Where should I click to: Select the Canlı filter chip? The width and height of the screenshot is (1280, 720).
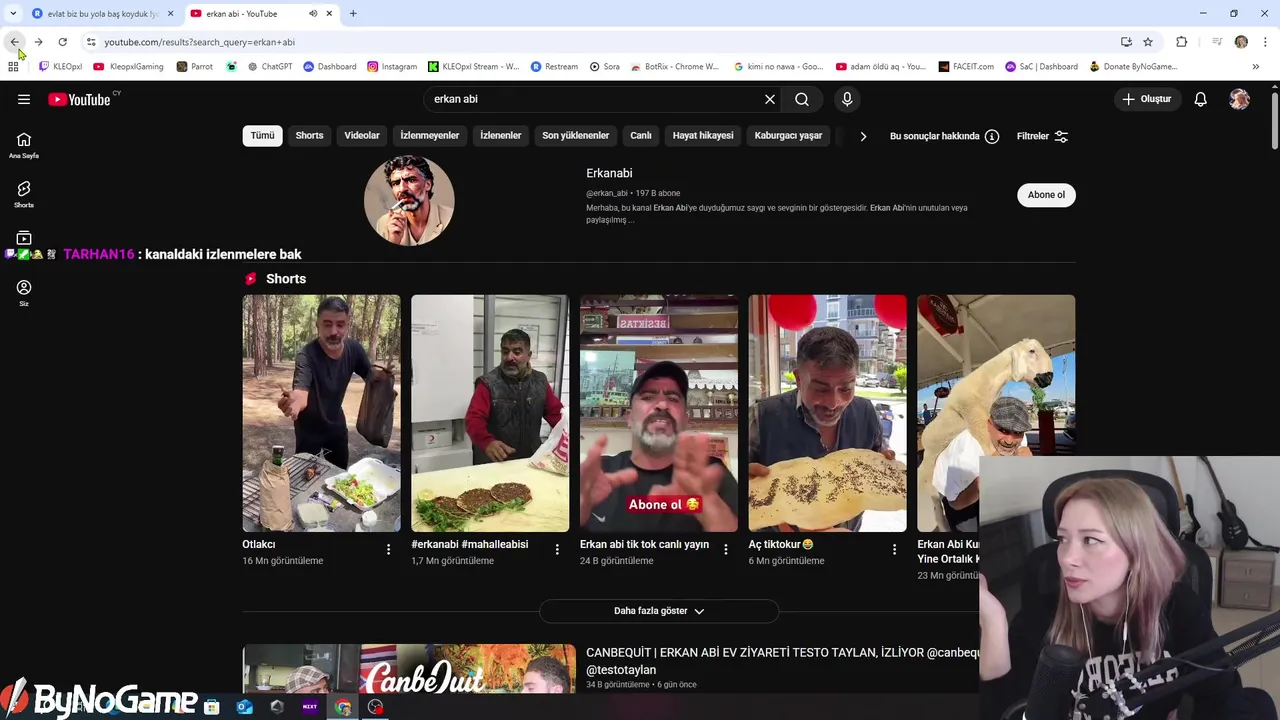(x=641, y=136)
